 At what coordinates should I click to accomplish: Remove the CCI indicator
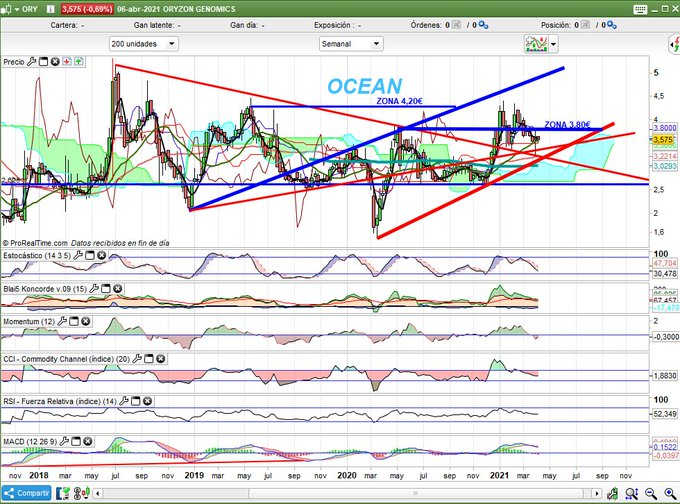[x=160, y=359]
